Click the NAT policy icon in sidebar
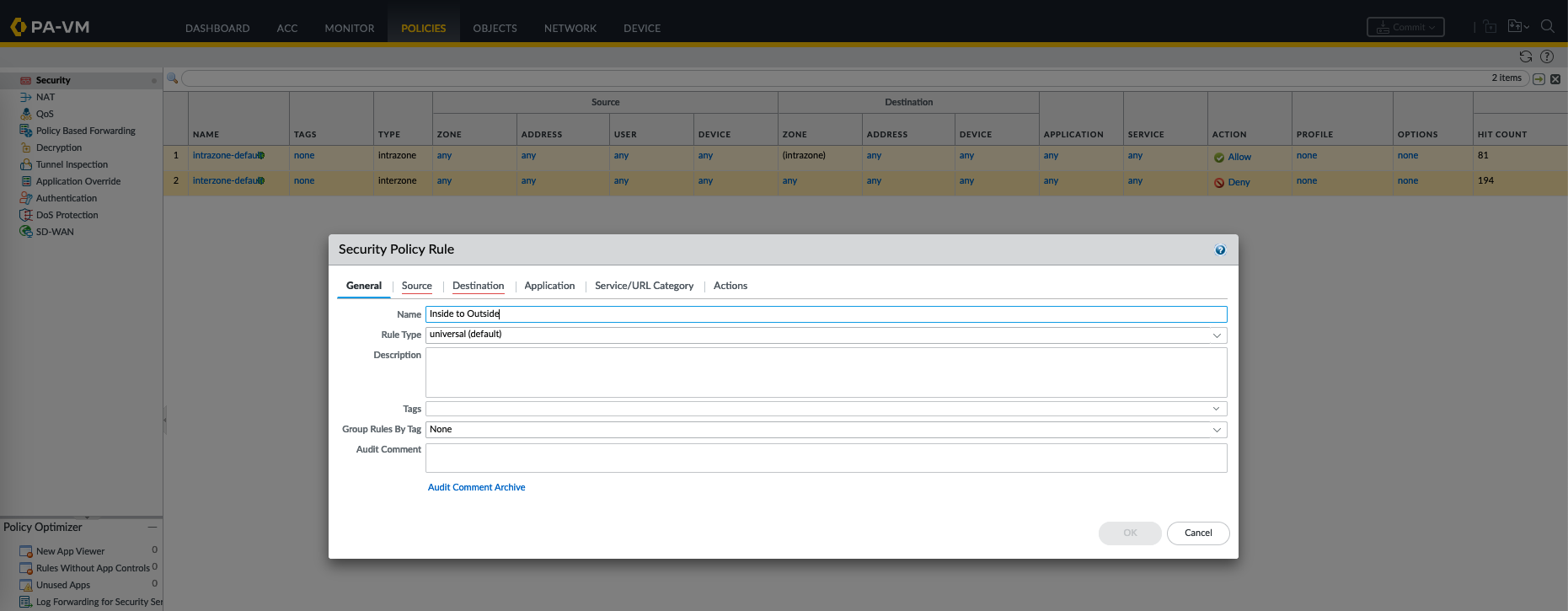Screen dimensions: 1568x611 click(26, 97)
